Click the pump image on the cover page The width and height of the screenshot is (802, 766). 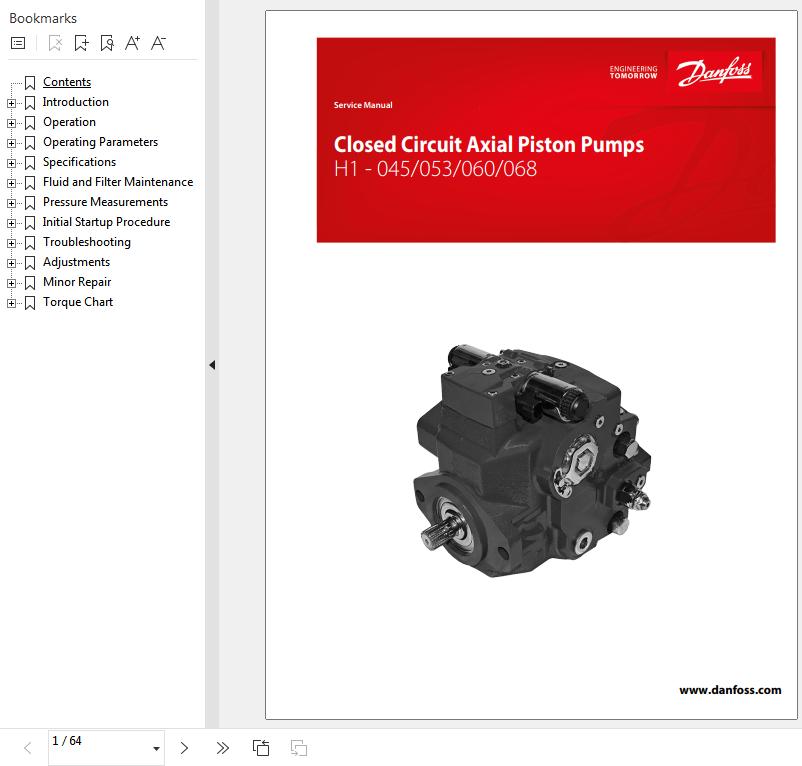coord(532,461)
